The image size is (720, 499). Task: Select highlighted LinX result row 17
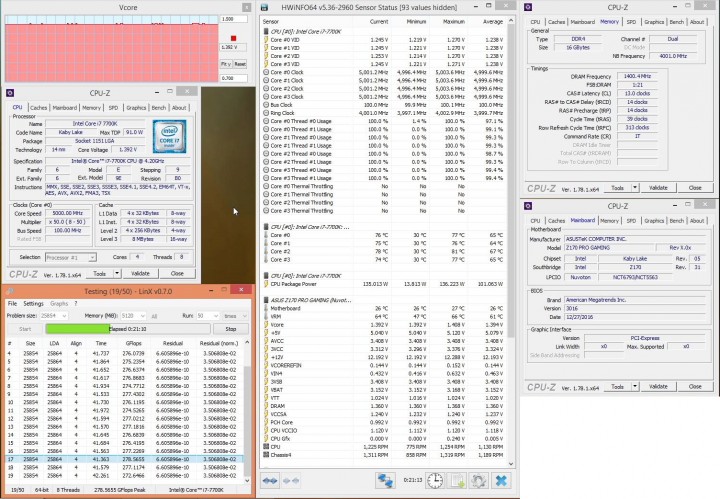(124, 459)
